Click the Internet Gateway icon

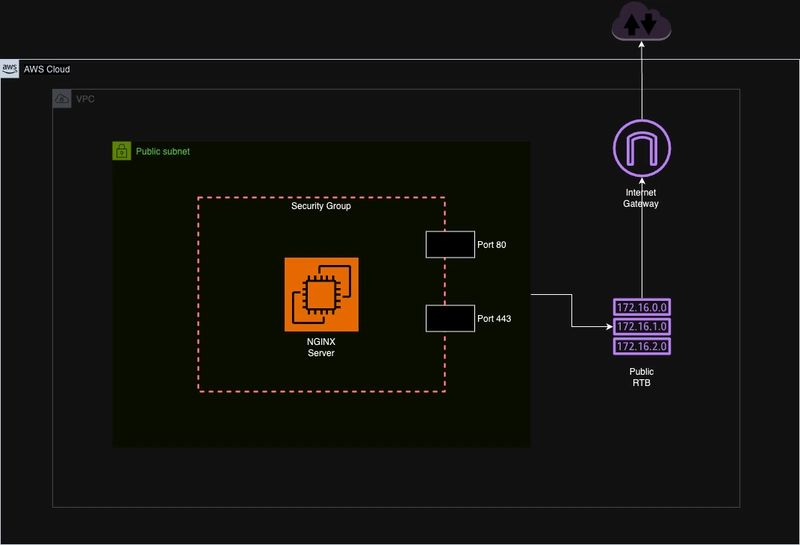tap(642, 148)
